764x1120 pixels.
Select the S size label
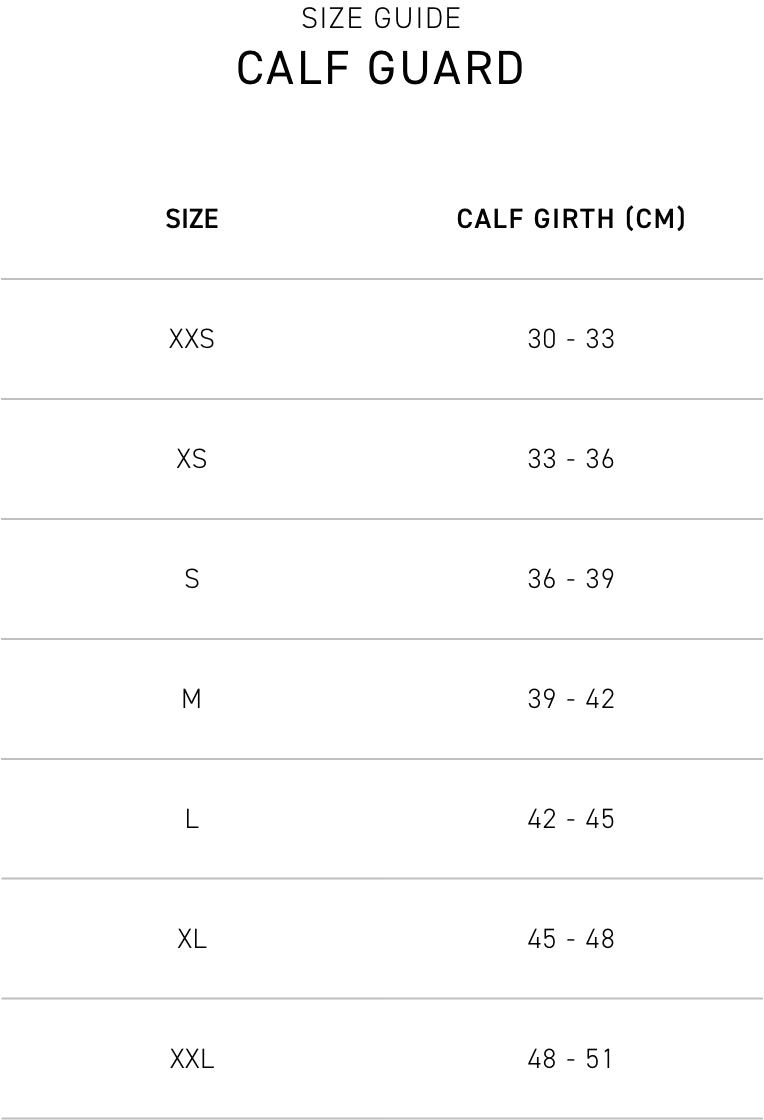coord(192,579)
